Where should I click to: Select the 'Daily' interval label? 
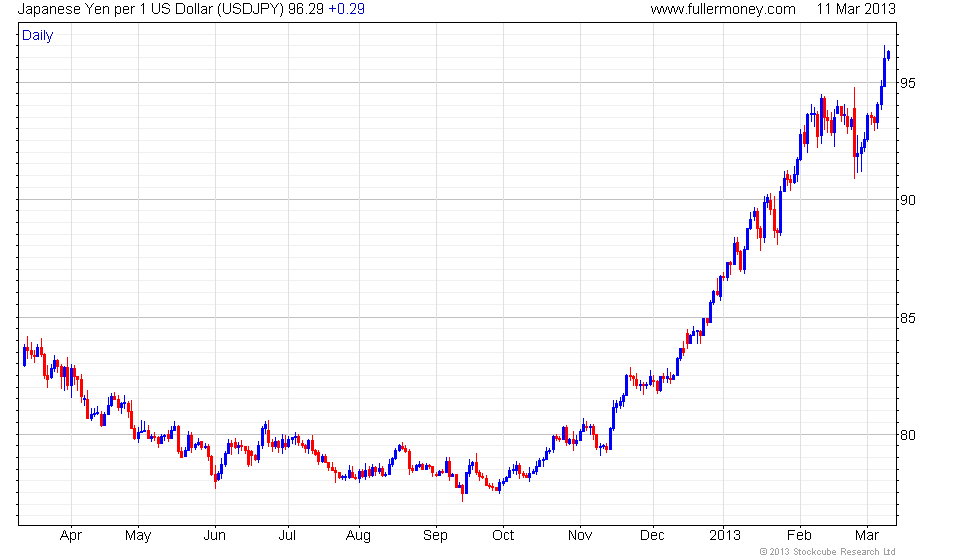pos(38,36)
